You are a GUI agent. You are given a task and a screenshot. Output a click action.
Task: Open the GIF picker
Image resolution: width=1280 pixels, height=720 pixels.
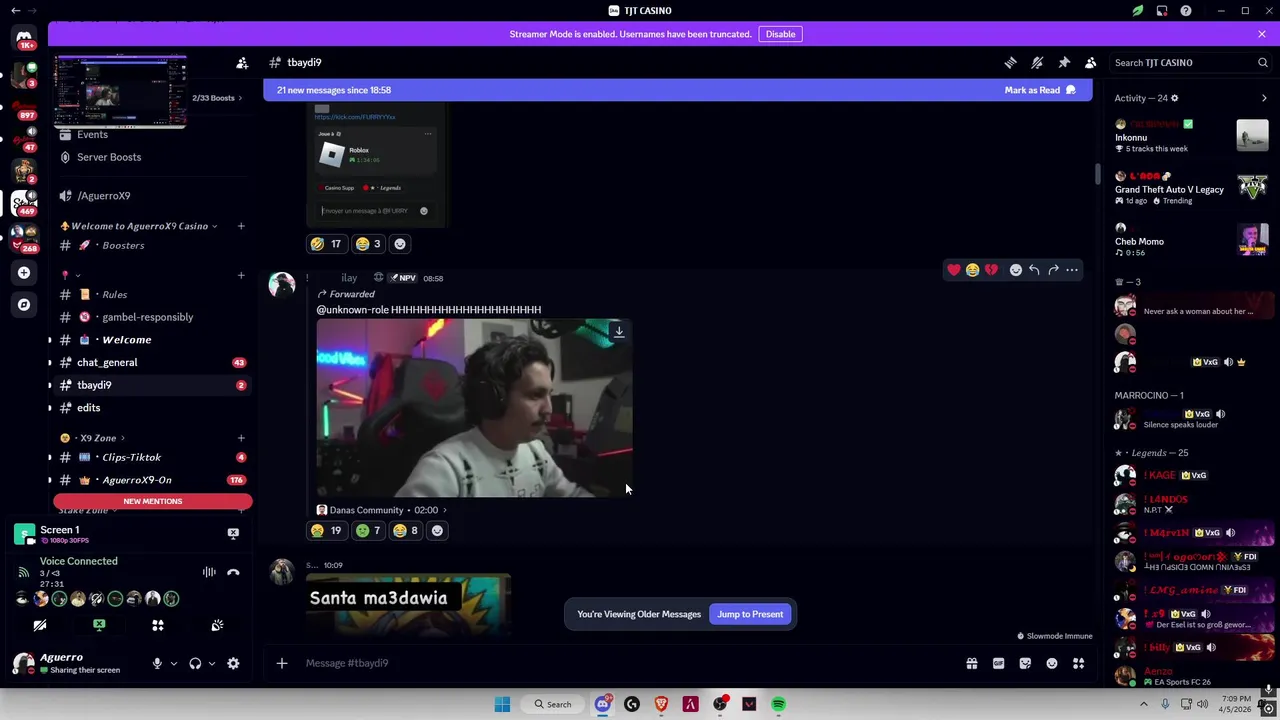998,663
